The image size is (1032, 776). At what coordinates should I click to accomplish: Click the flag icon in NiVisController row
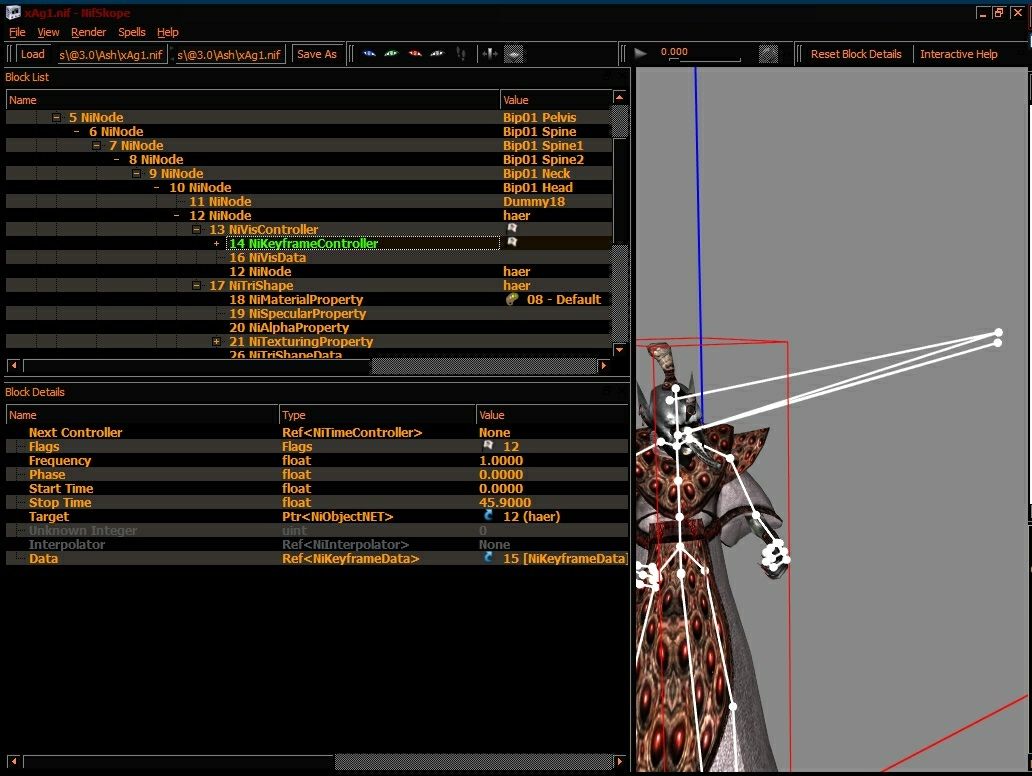click(x=512, y=228)
